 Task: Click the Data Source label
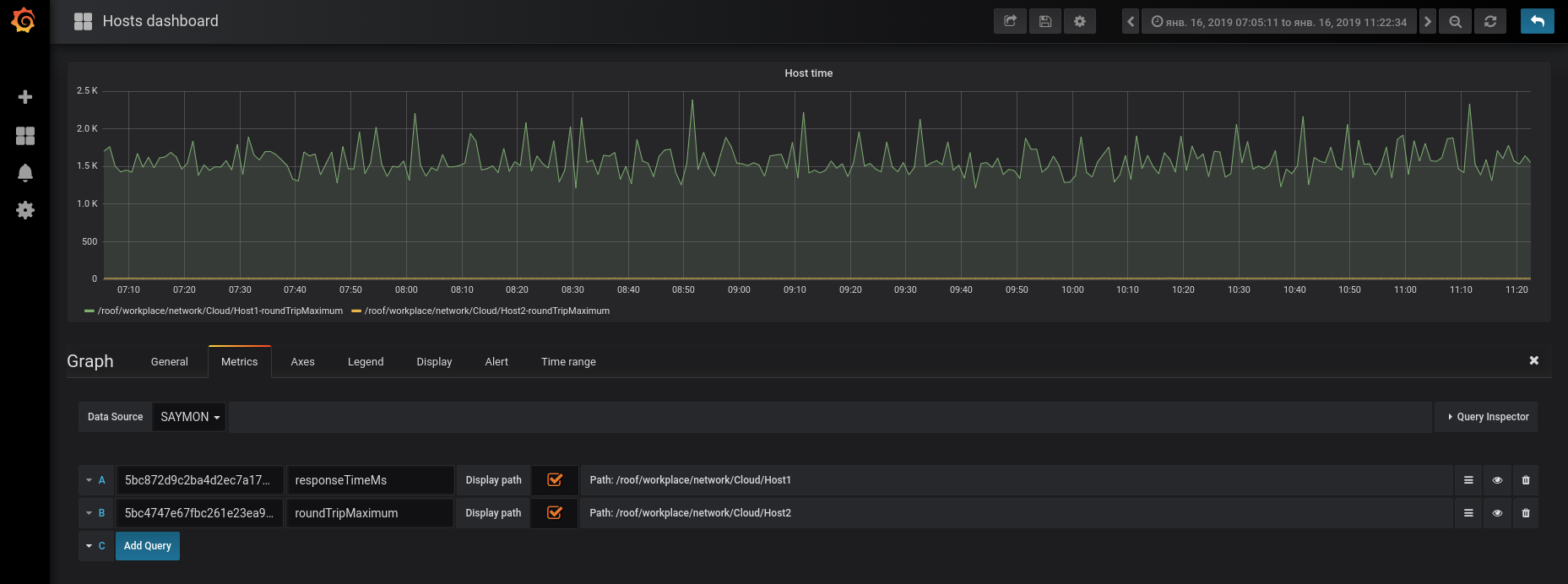115,417
